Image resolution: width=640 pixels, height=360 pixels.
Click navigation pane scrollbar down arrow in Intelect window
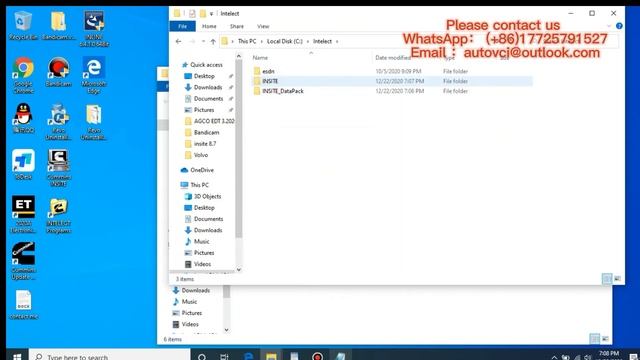[x=239, y=269]
